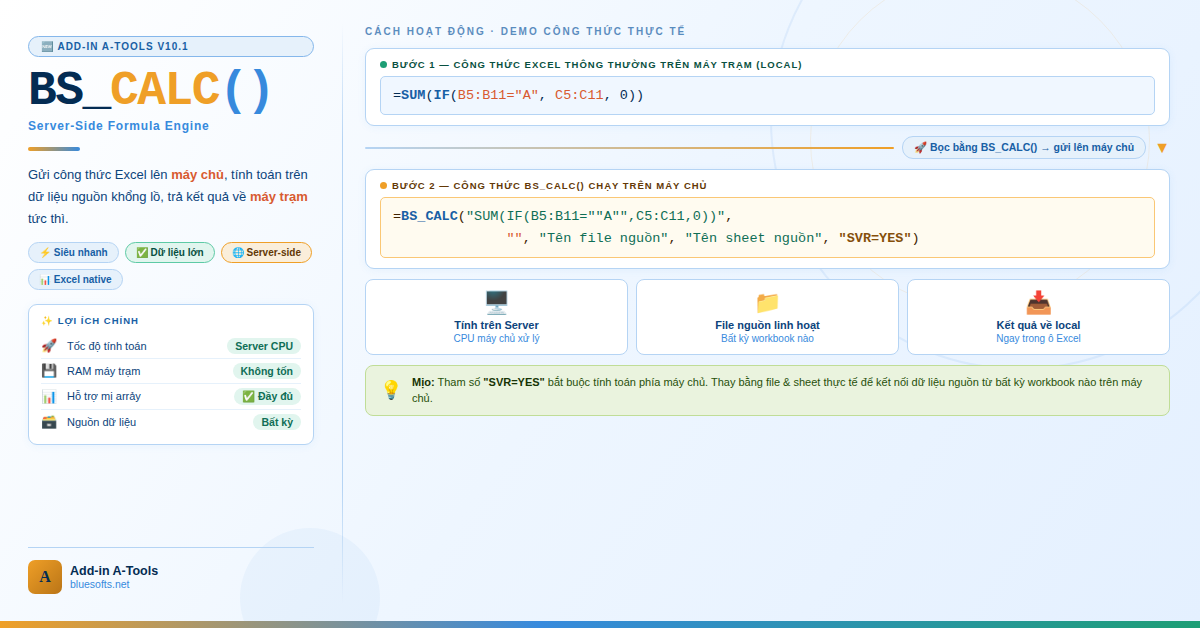
Task: Click the Kết quả về local card title
Action: tap(1038, 325)
